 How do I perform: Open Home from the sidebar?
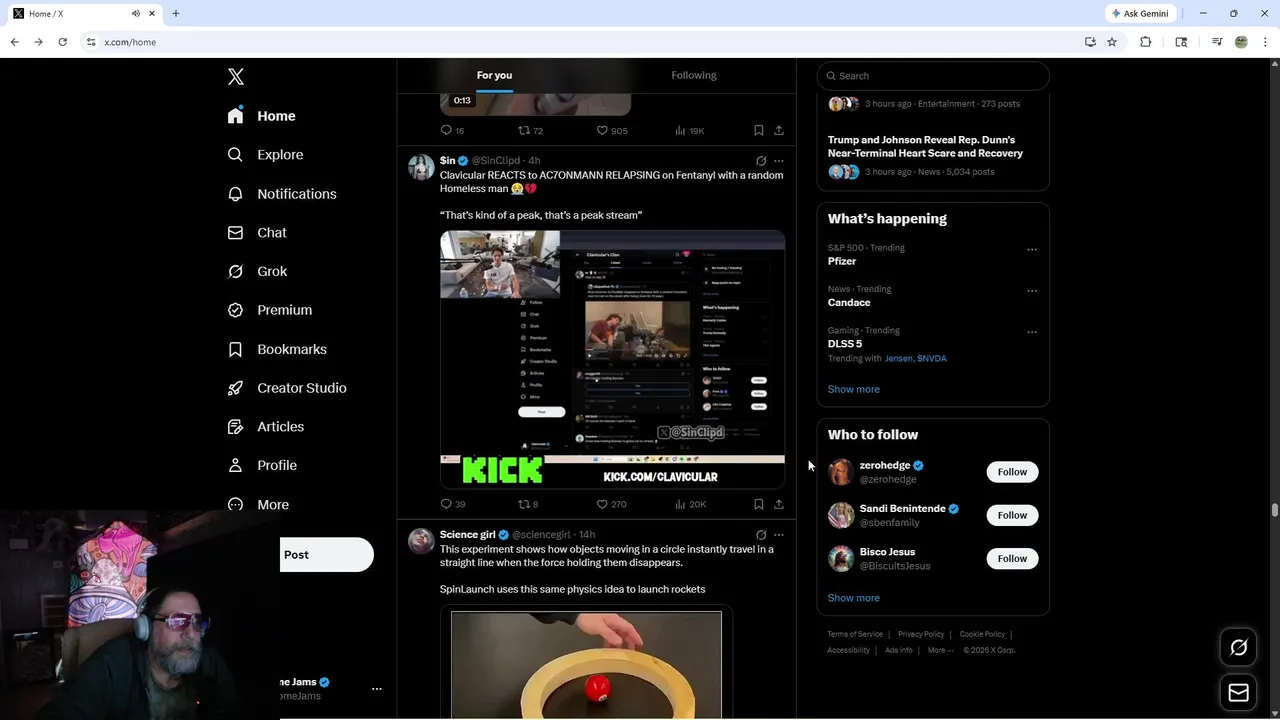(x=261, y=116)
